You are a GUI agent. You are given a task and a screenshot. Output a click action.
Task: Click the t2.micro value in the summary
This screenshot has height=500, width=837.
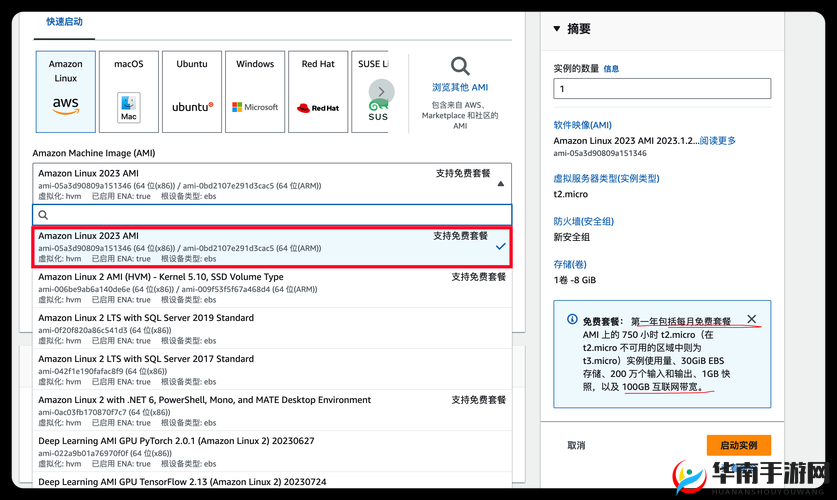point(571,194)
